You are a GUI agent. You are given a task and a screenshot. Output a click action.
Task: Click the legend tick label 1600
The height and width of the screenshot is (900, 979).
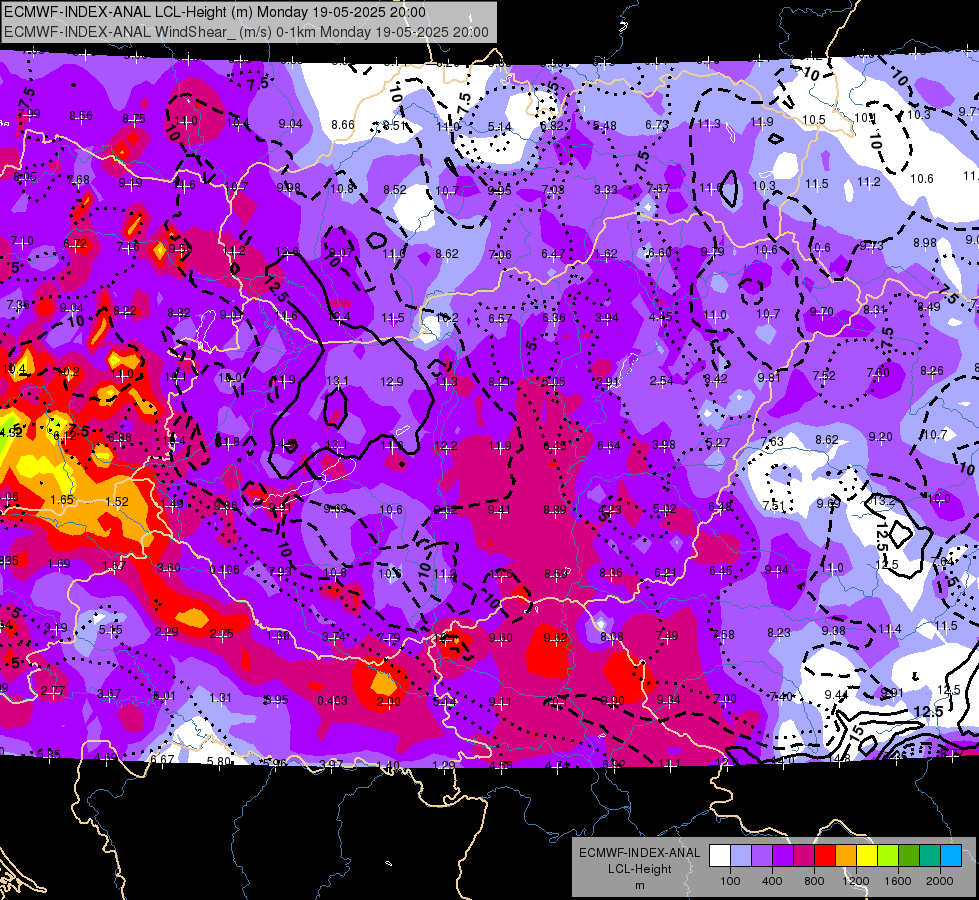[x=898, y=881]
